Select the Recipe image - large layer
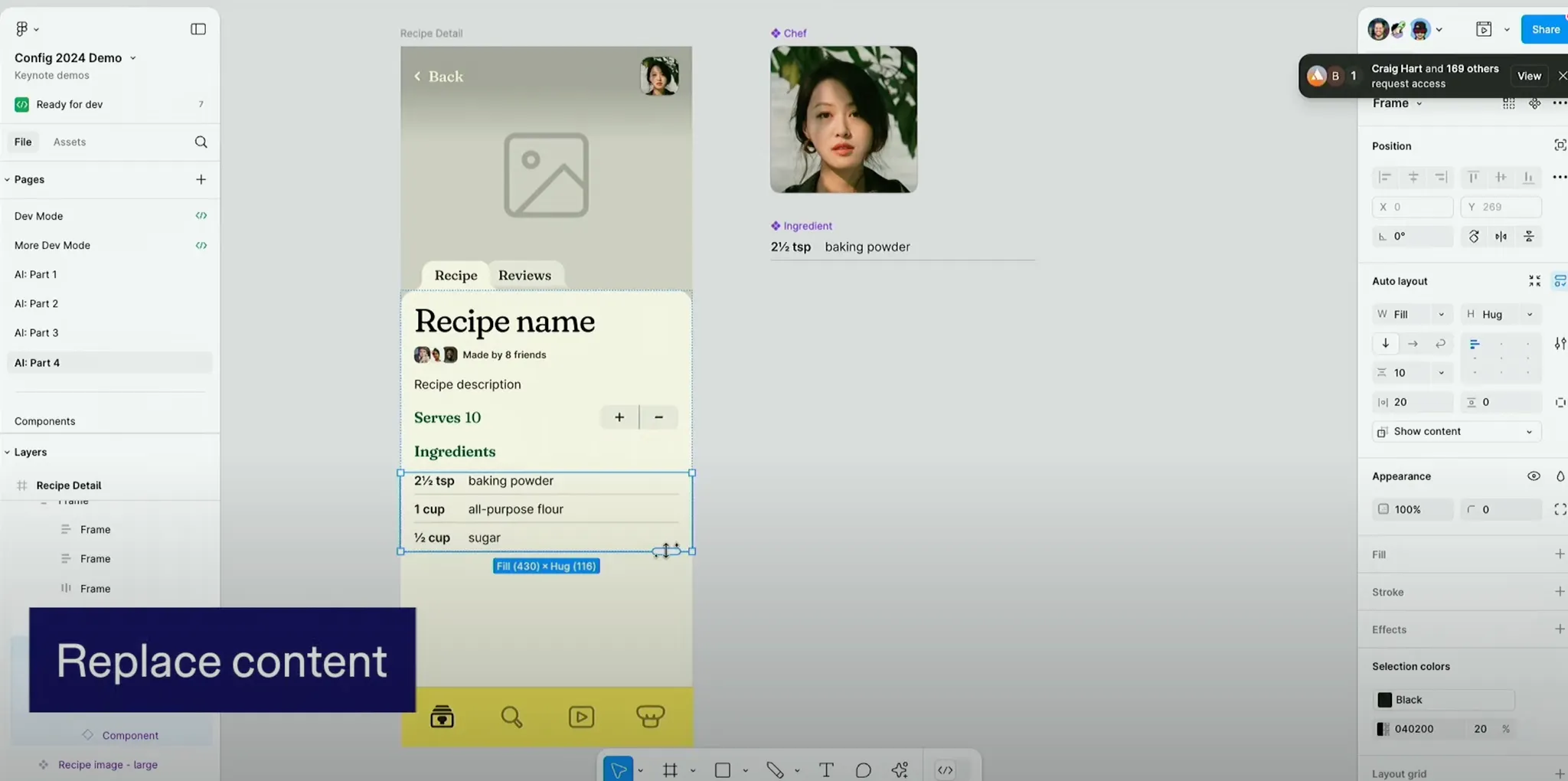The image size is (1568, 781). point(108,765)
